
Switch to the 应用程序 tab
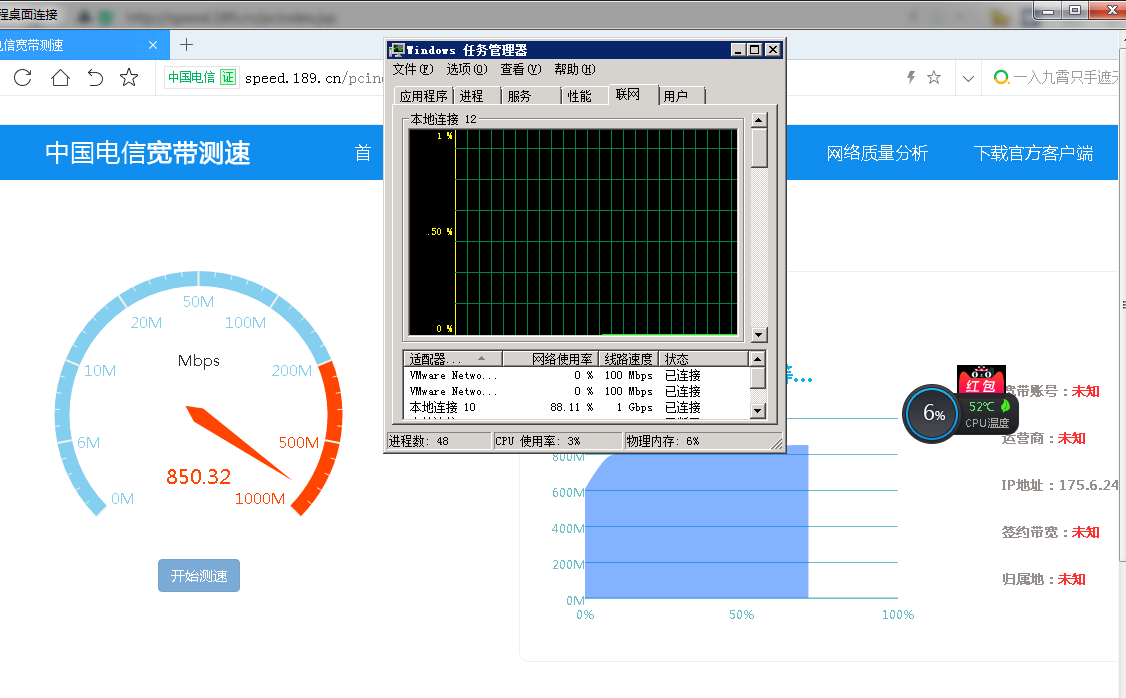(424, 96)
